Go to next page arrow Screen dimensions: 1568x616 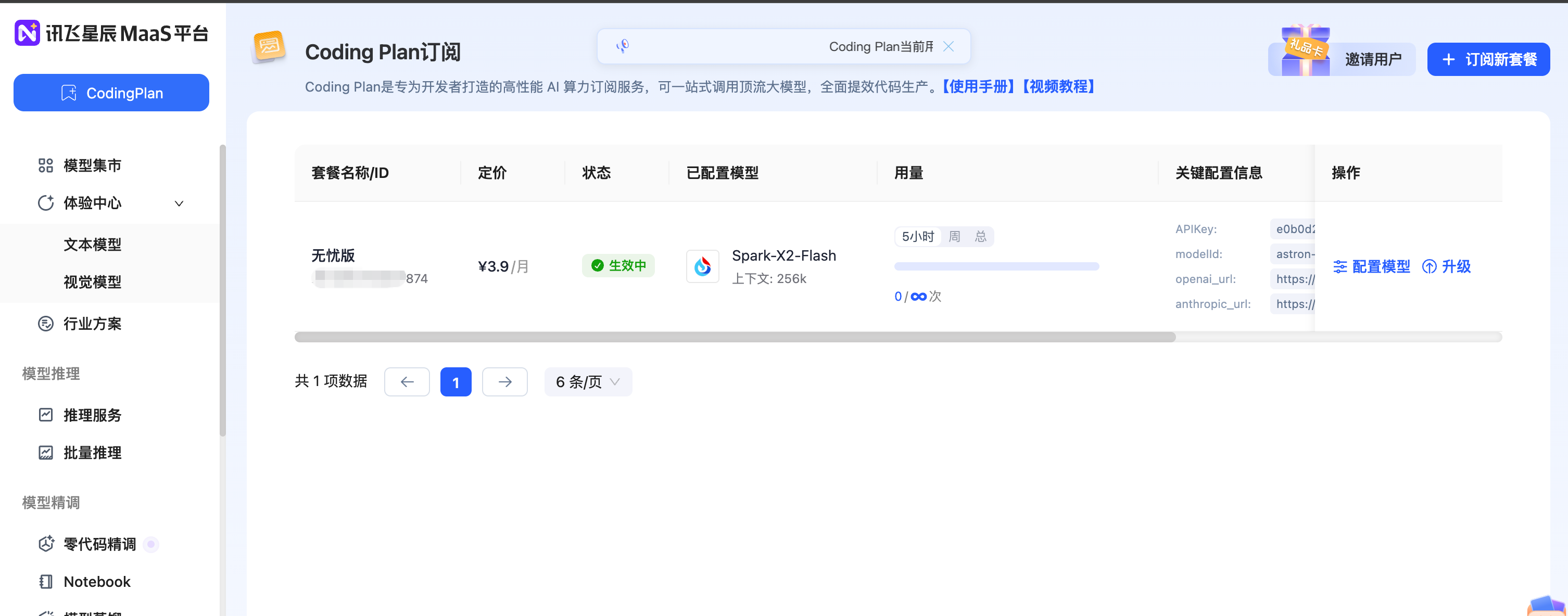pos(504,382)
